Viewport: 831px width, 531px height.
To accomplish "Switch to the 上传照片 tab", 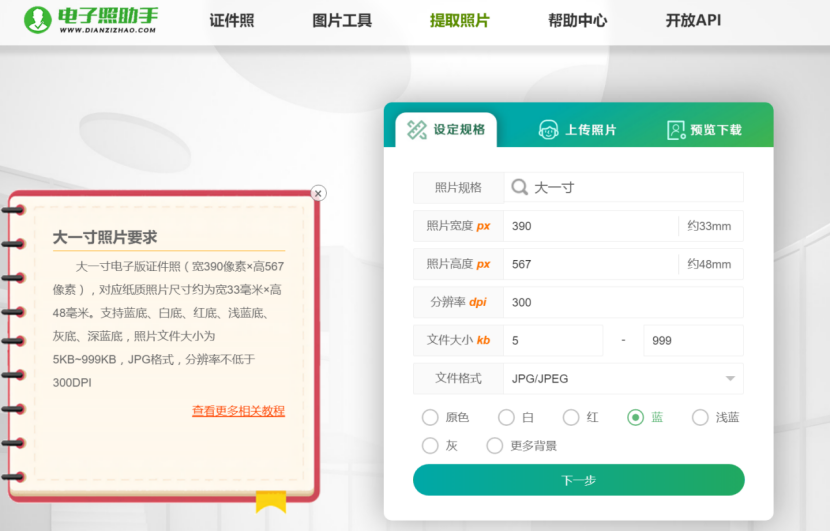I will click(578, 130).
